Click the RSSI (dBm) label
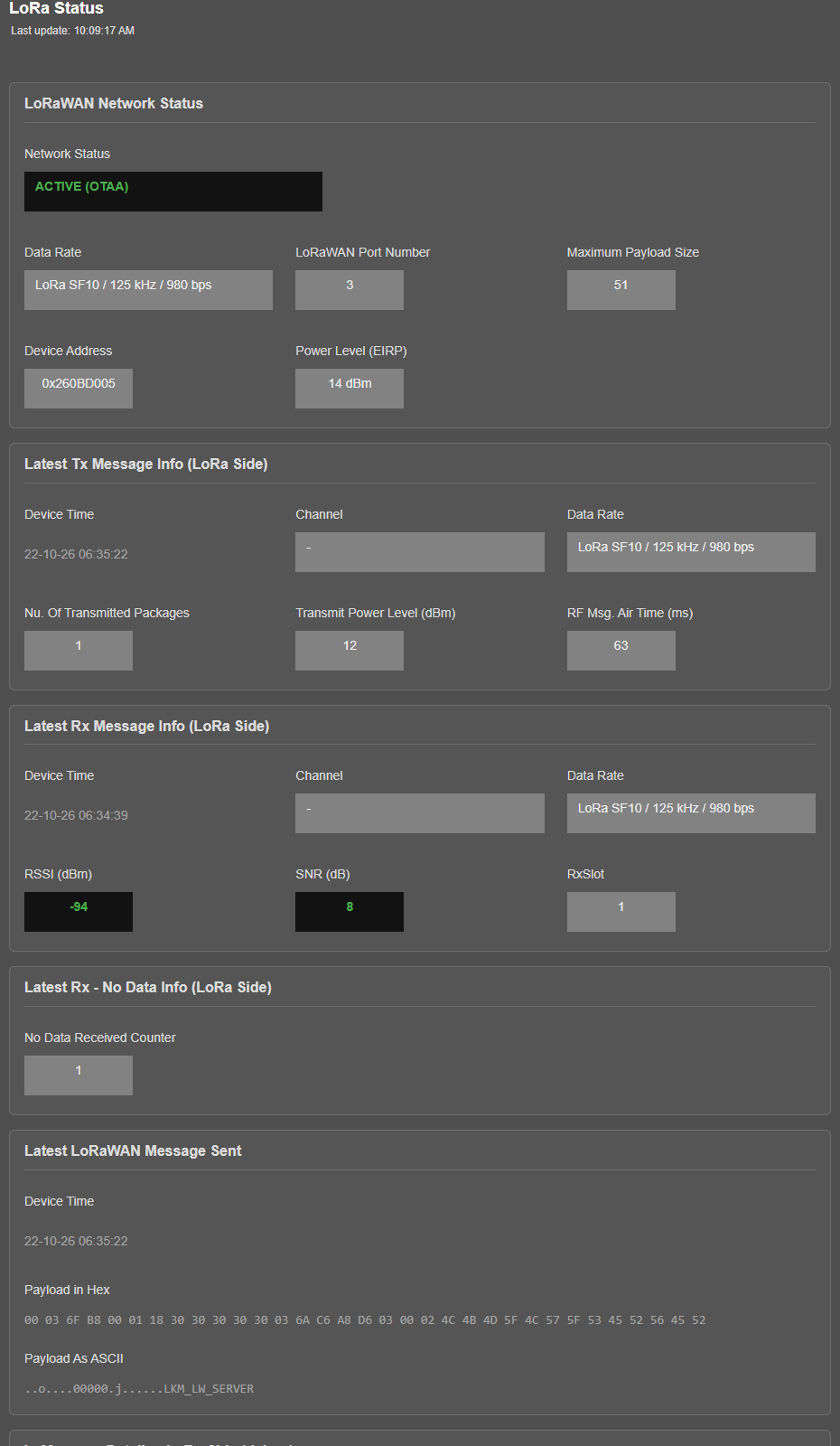Viewport: 840px width, 1446px height. point(58,875)
